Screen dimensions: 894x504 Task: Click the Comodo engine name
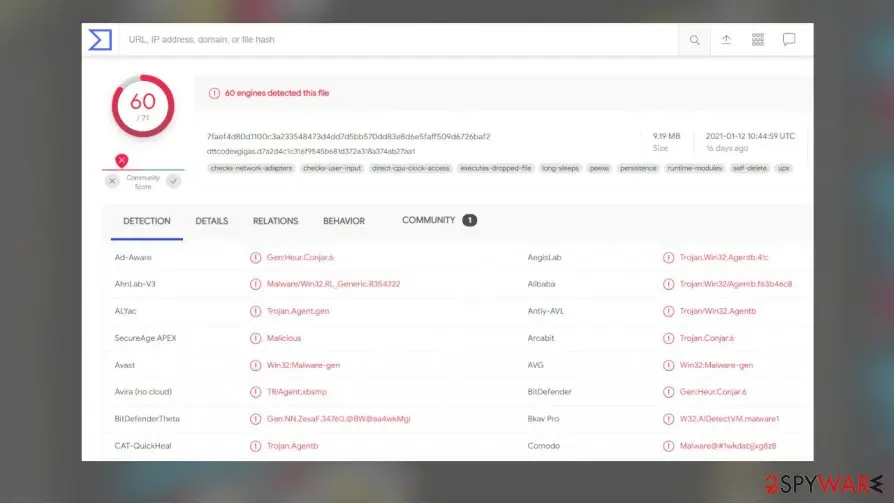click(543, 446)
